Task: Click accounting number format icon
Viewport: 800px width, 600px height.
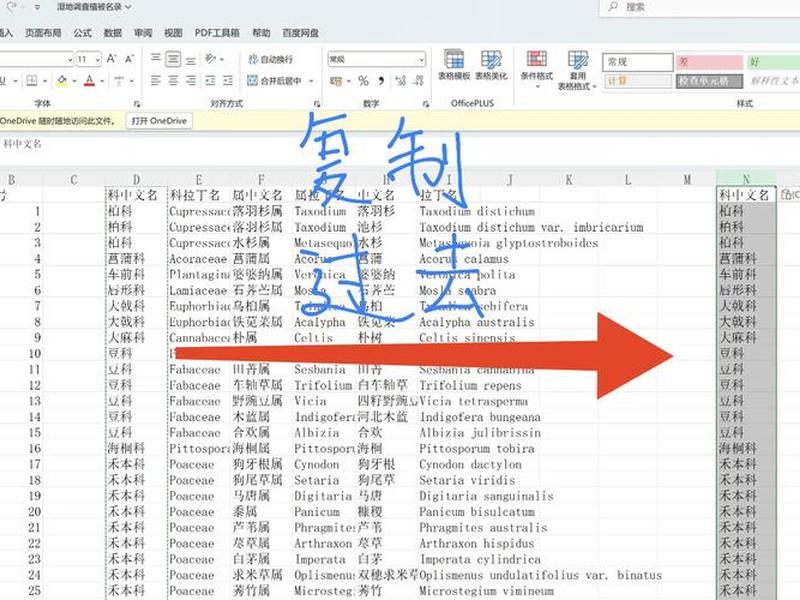Action: click(336, 81)
